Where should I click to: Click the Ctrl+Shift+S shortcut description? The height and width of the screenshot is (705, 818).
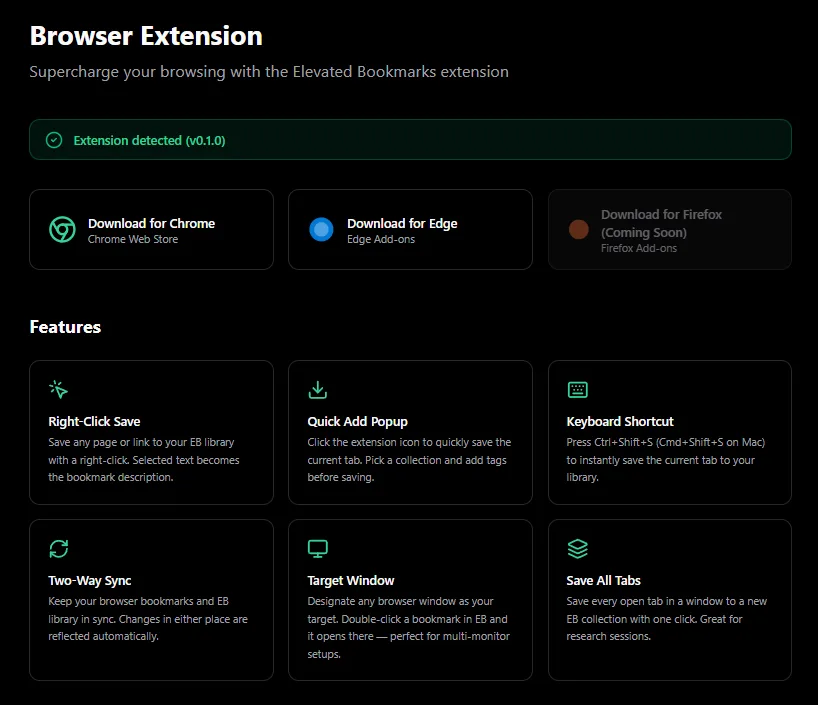pyautogui.click(x=666, y=460)
